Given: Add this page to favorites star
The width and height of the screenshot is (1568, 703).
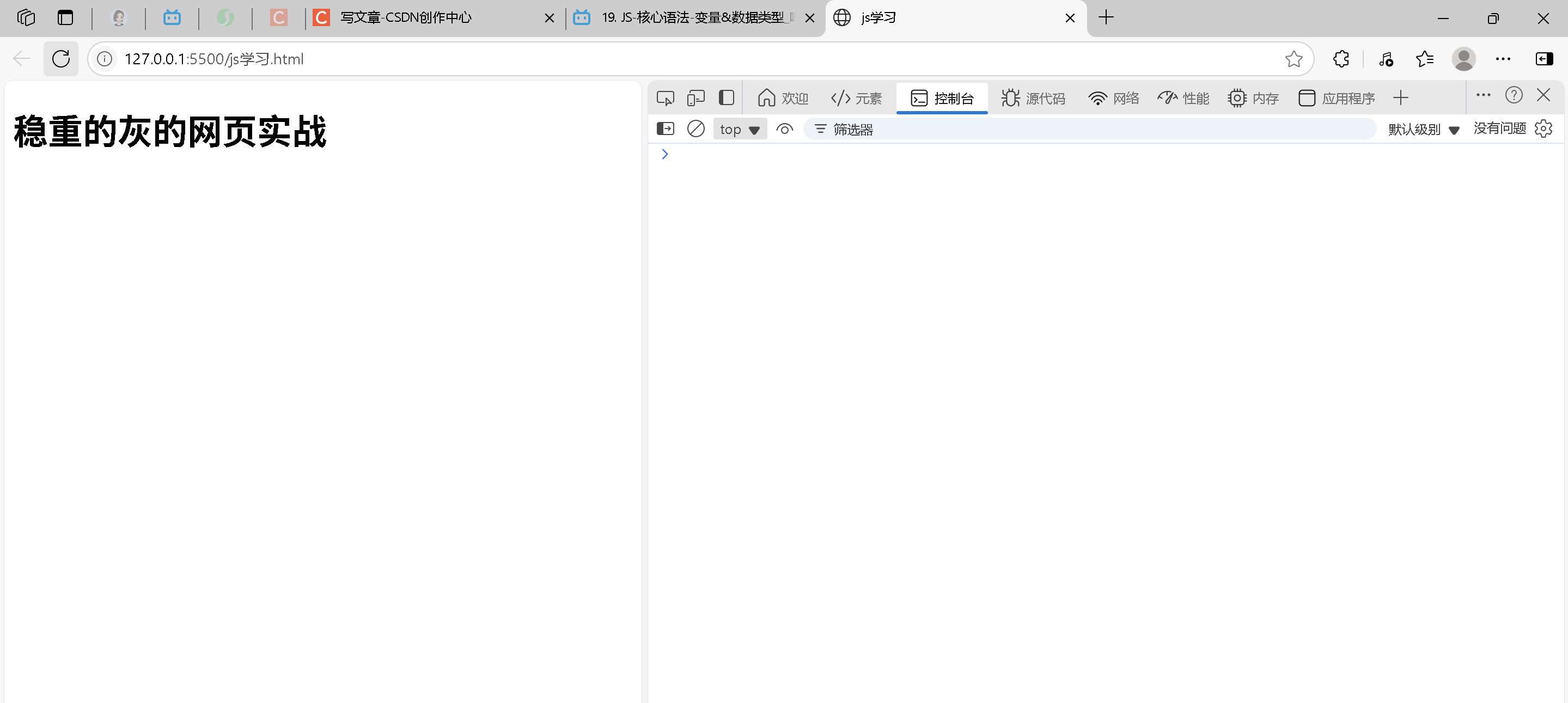Looking at the screenshot, I should click(x=1294, y=59).
